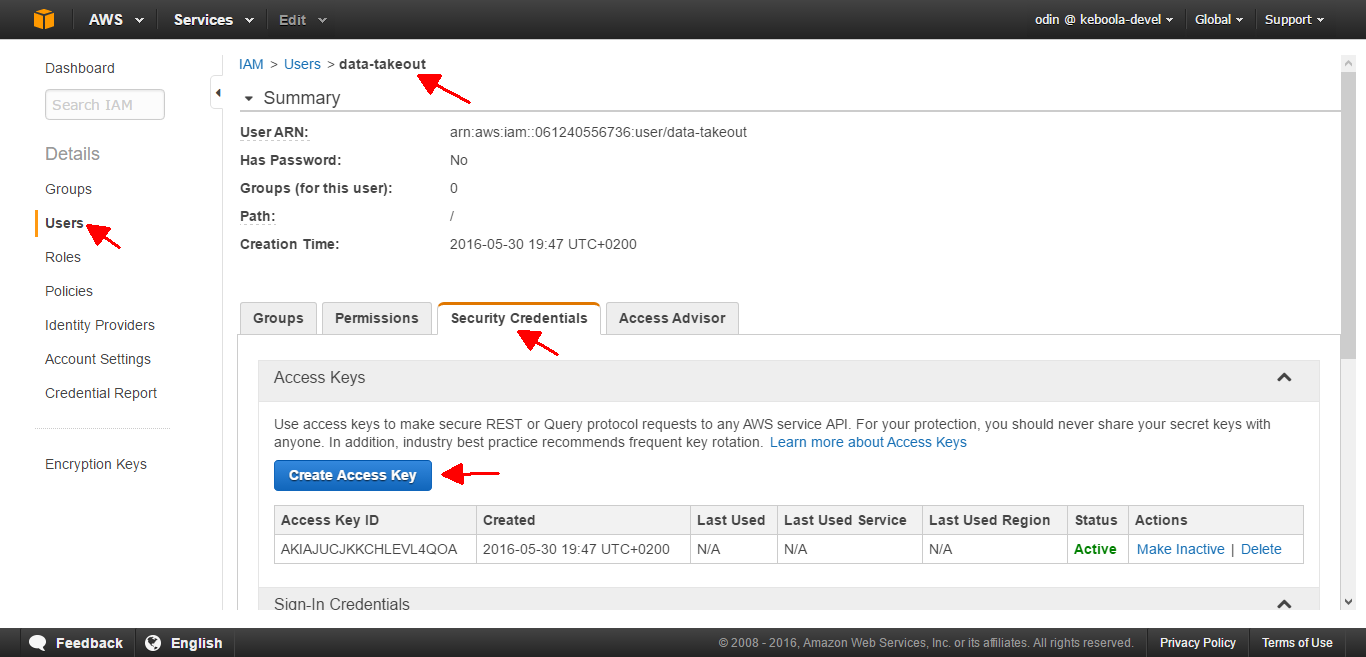Open Policies in the sidebar
The width and height of the screenshot is (1366, 657).
pos(69,291)
